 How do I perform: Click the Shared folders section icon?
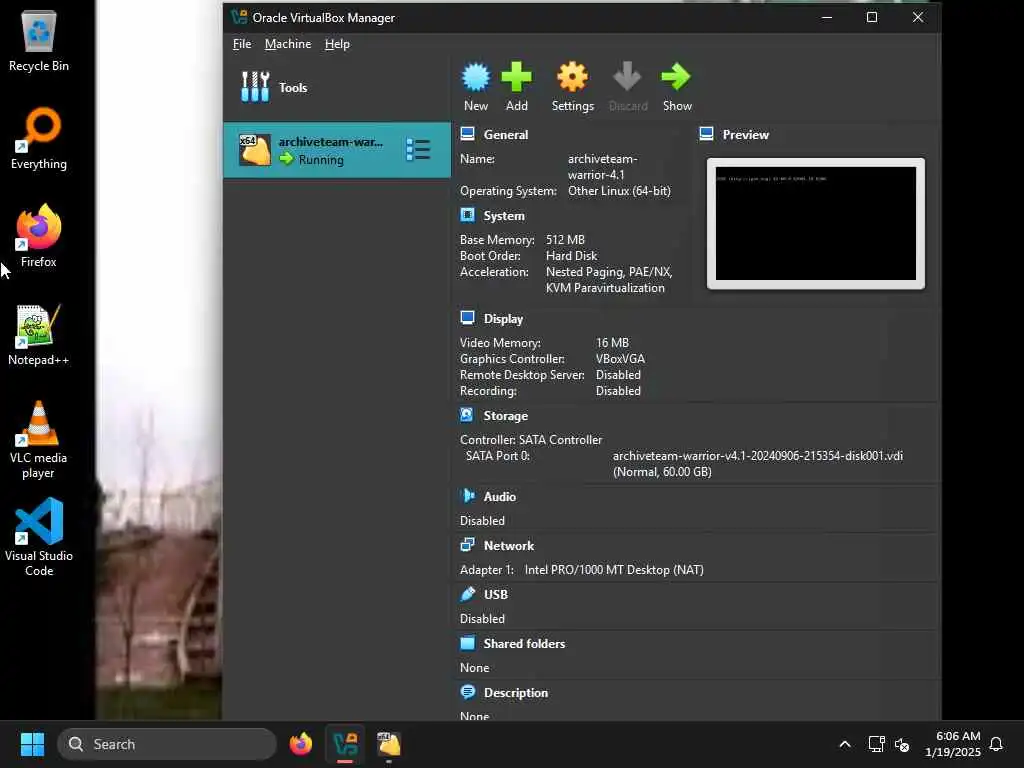(x=467, y=643)
